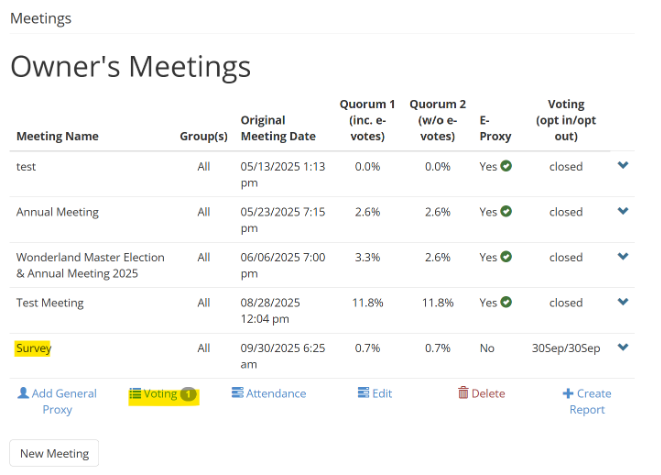Expand Wonderland Master Election row chevron
The width and height of the screenshot is (661, 475).
pyautogui.click(x=623, y=256)
